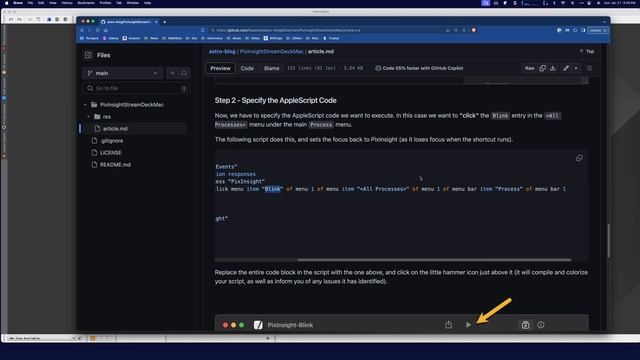Open the Bookmarks menu
The width and height of the screenshot is (640, 360).
[x=86, y=3]
